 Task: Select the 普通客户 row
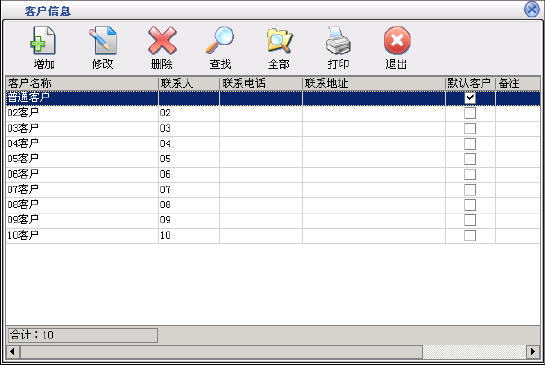tap(273, 98)
